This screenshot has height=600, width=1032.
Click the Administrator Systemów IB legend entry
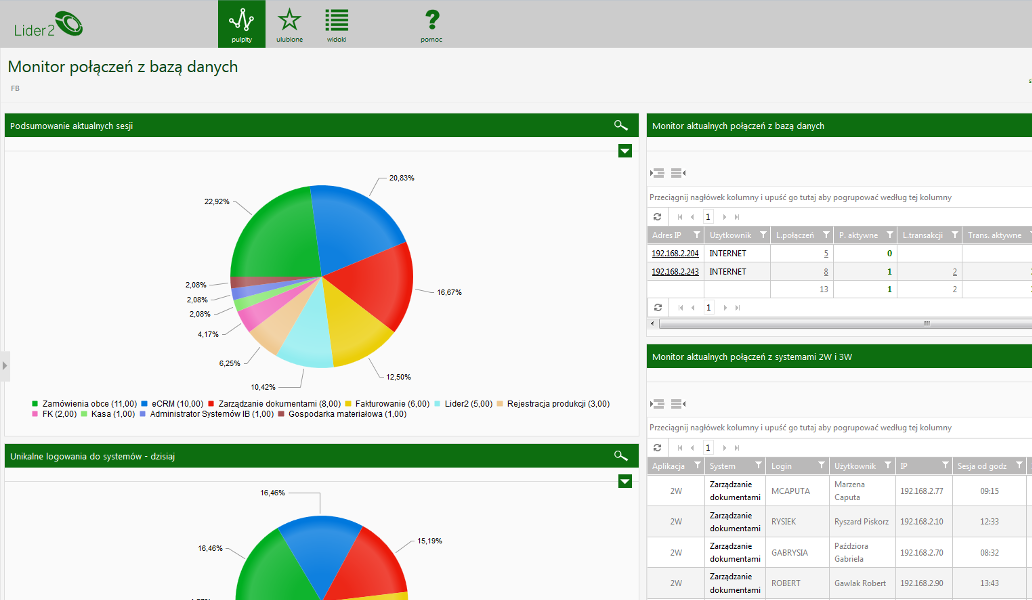[x=207, y=414]
